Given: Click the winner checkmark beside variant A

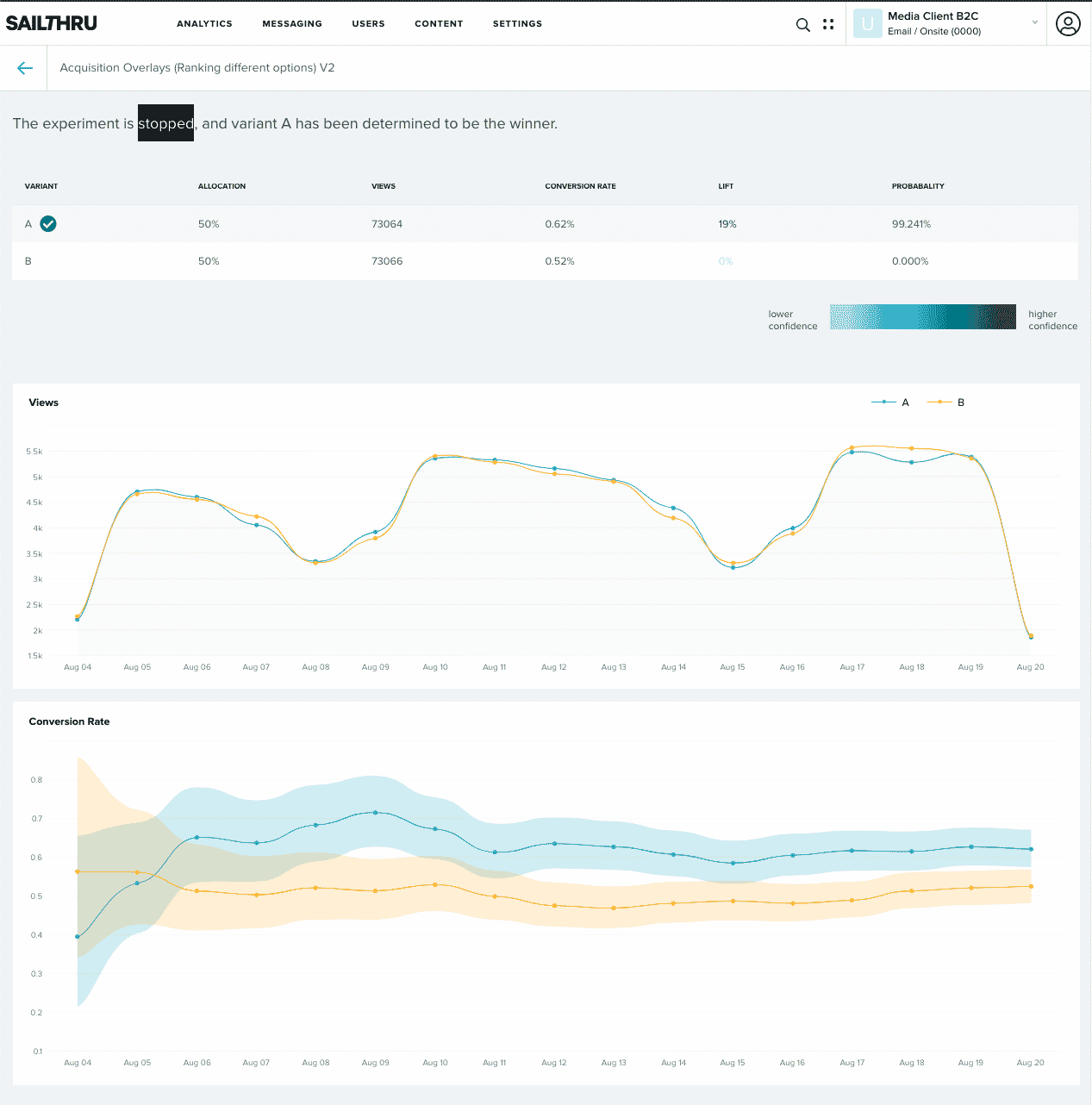Looking at the screenshot, I should [x=48, y=223].
